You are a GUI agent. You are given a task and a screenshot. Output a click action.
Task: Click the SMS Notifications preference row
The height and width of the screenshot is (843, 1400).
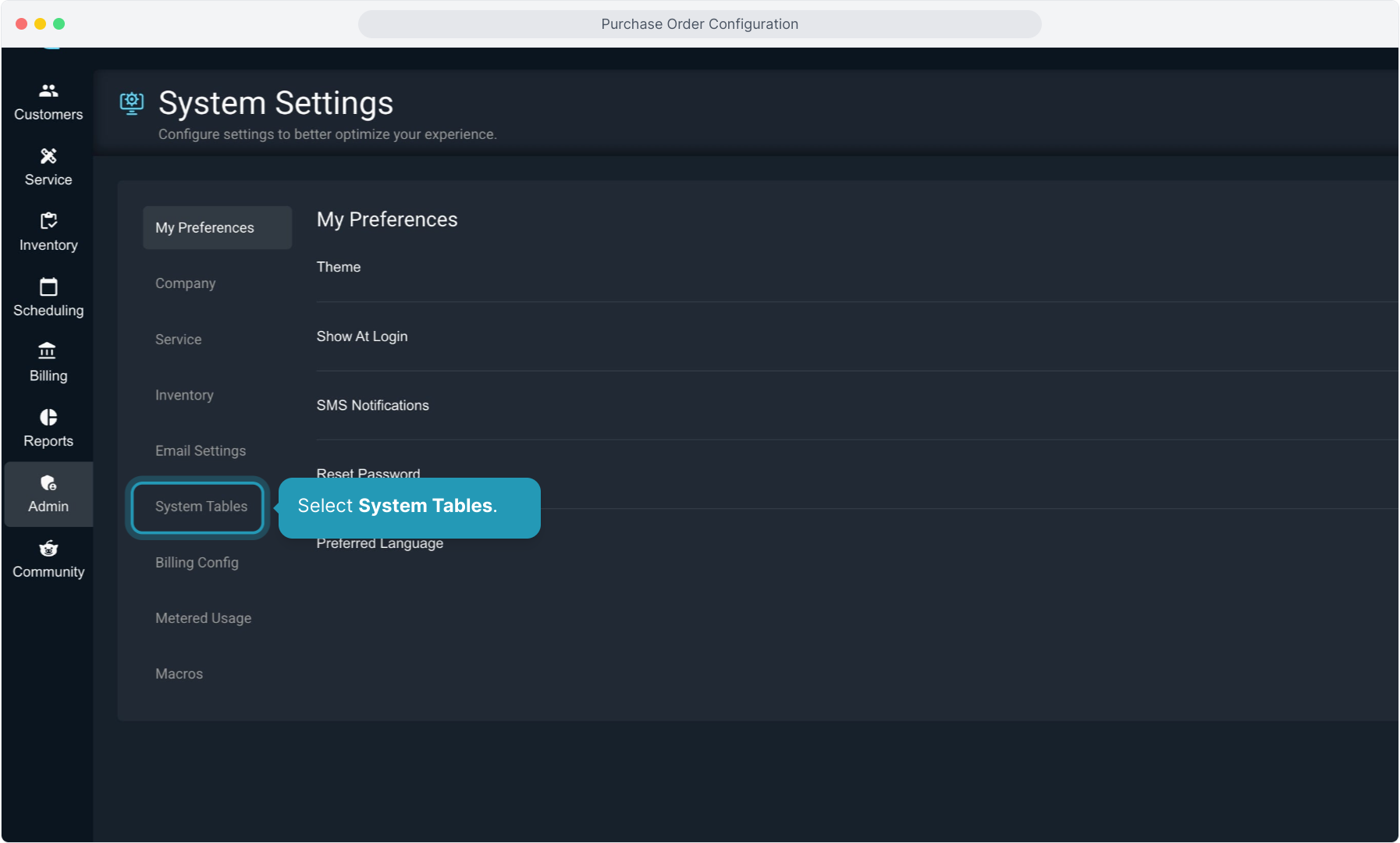point(372,405)
